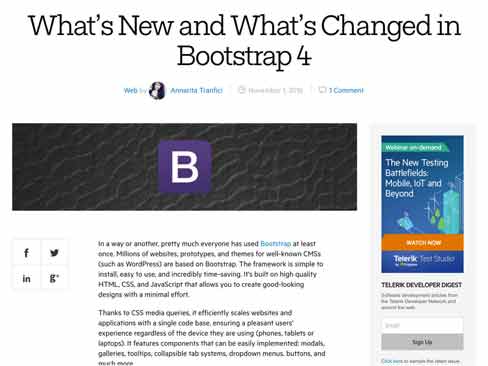Click the article title heading

click(x=244, y=40)
